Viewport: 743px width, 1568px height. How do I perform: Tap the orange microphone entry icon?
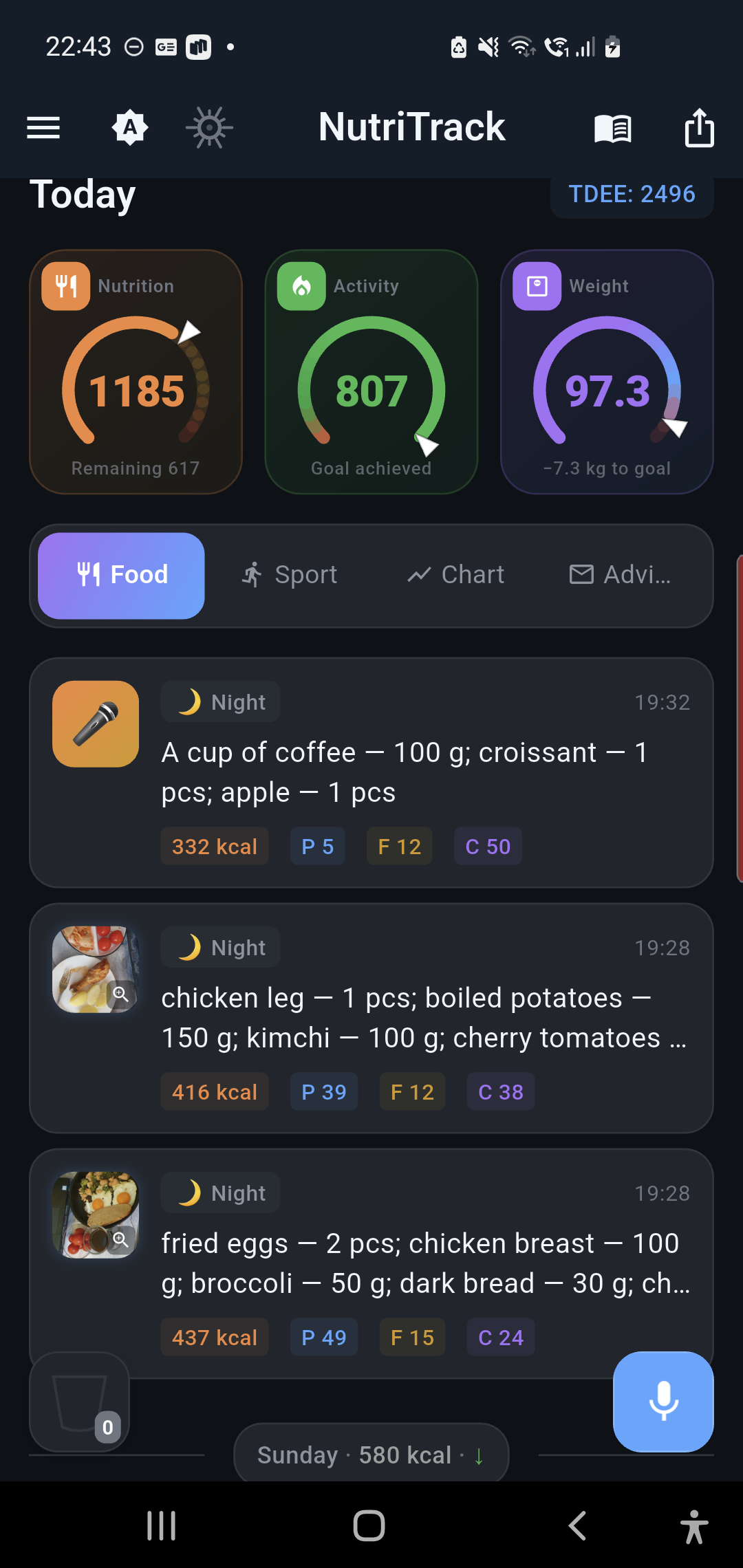point(96,723)
